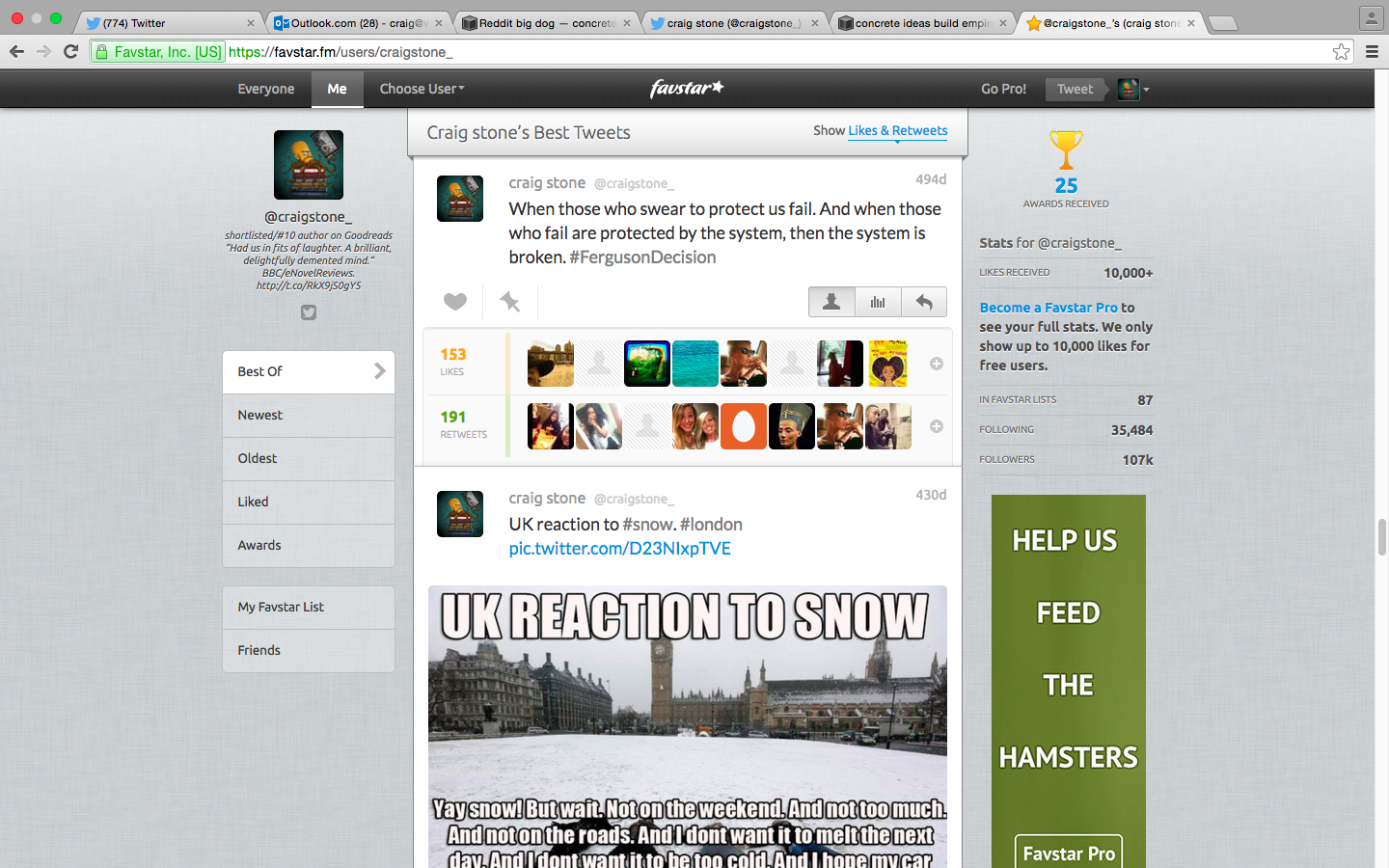This screenshot has height=868, width=1389.
Task: Open Newest tweets in sidebar
Action: [309, 415]
